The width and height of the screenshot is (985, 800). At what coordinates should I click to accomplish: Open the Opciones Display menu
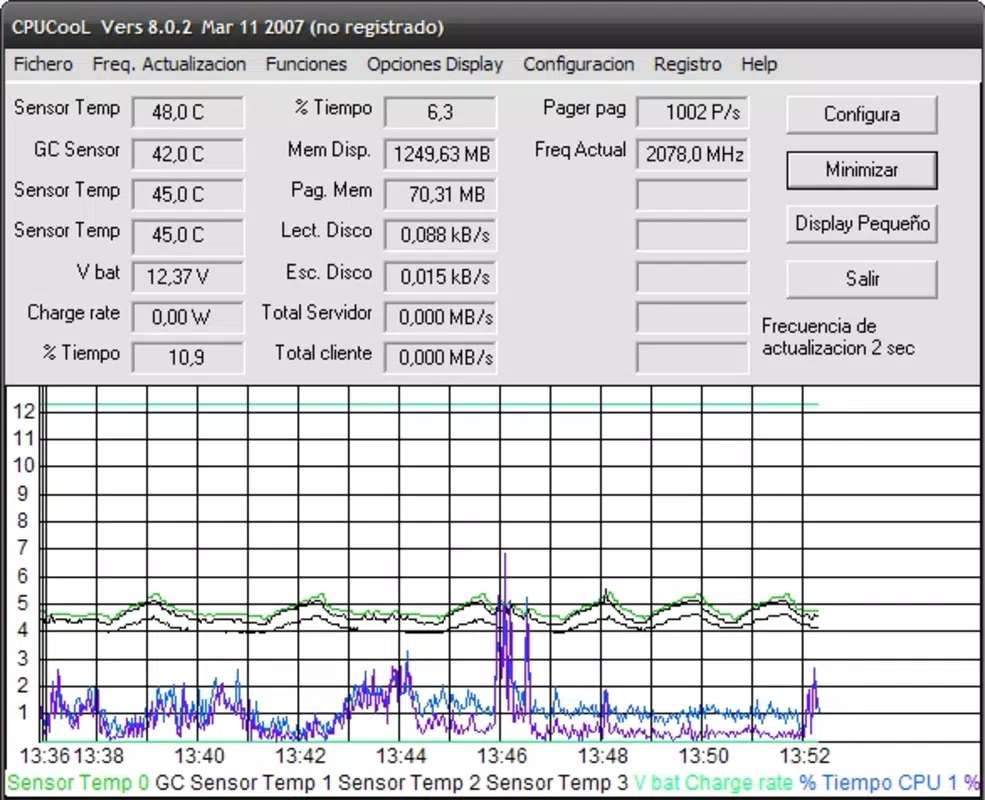click(435, 64)
